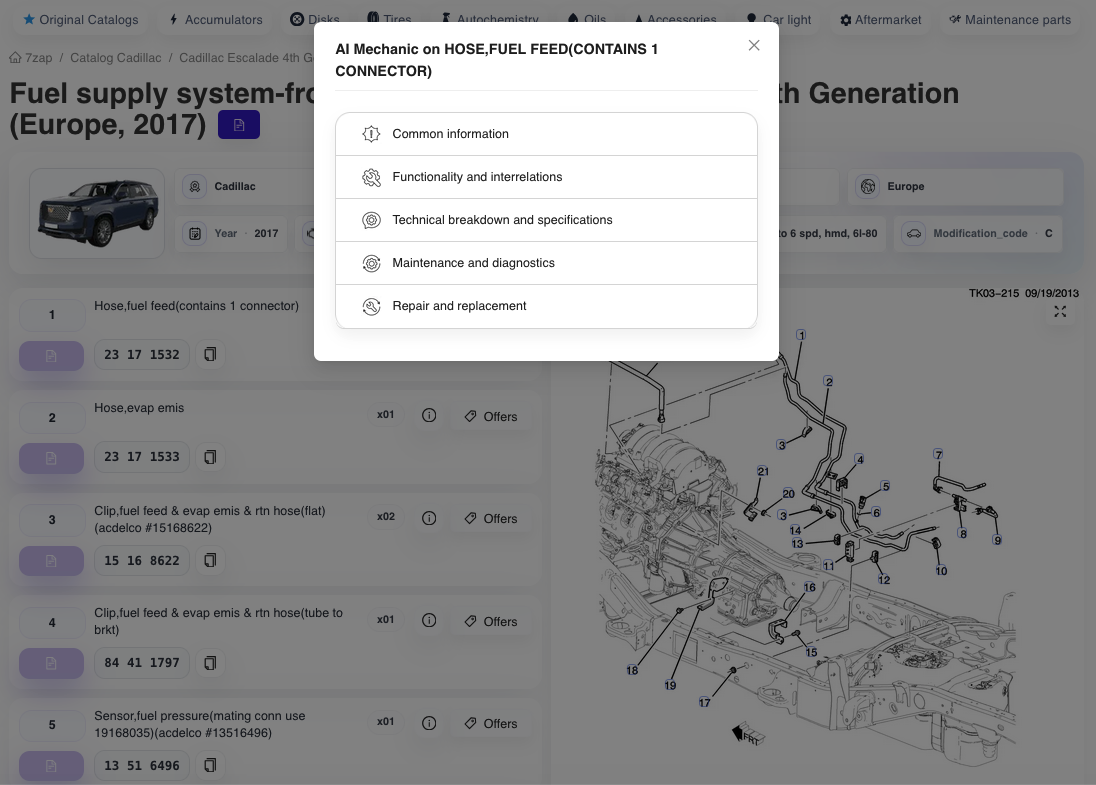This screenshot has height=785, width=1096.
Task: Click the Modification_code chip
Action: click(978, 233)
